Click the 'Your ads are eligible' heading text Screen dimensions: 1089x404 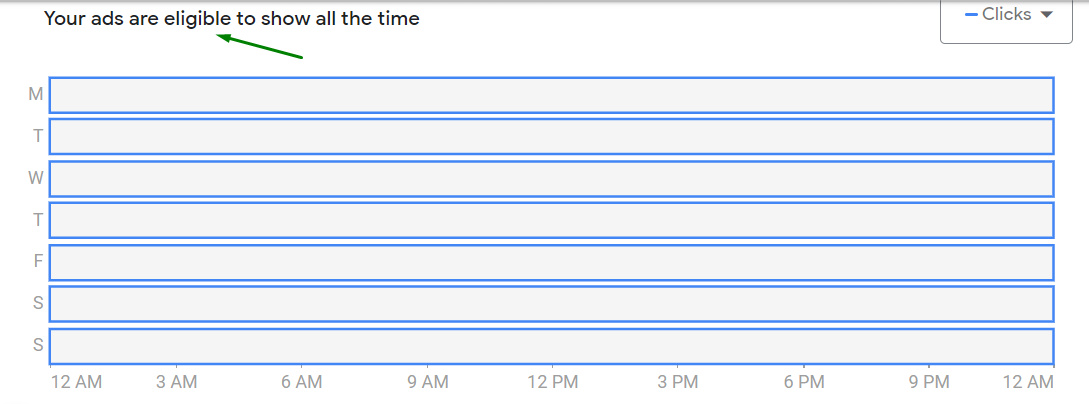[x=231, y=19]
